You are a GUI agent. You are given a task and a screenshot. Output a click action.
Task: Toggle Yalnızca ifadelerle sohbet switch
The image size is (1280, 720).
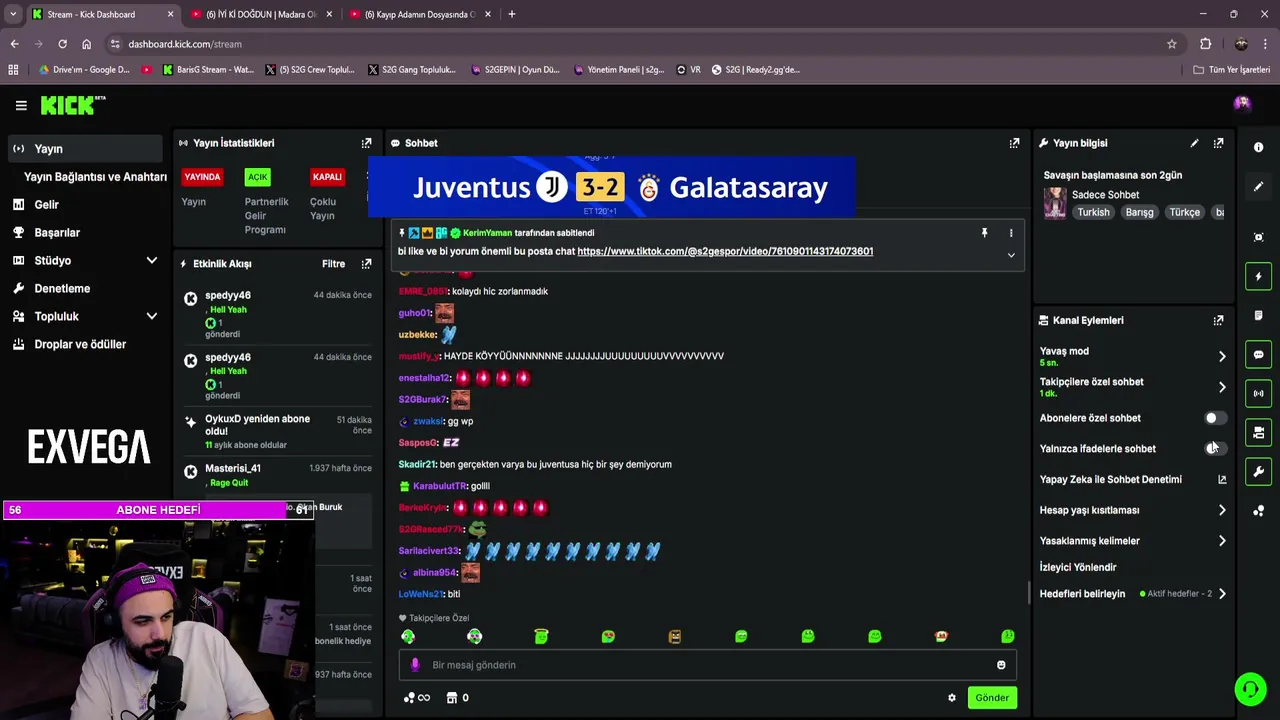tap(1214, 449)
